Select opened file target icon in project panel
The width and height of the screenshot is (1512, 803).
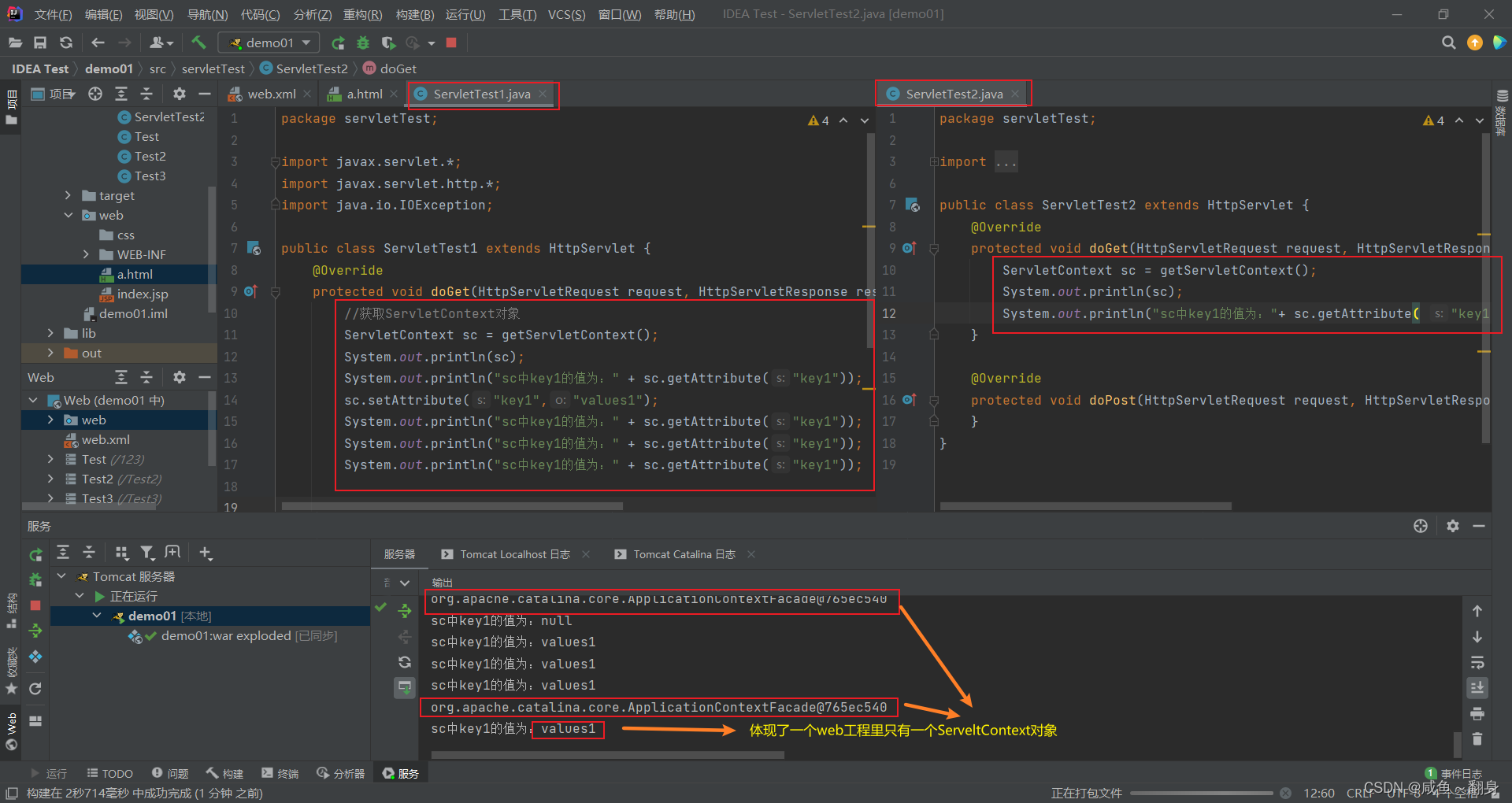point(95,94)
